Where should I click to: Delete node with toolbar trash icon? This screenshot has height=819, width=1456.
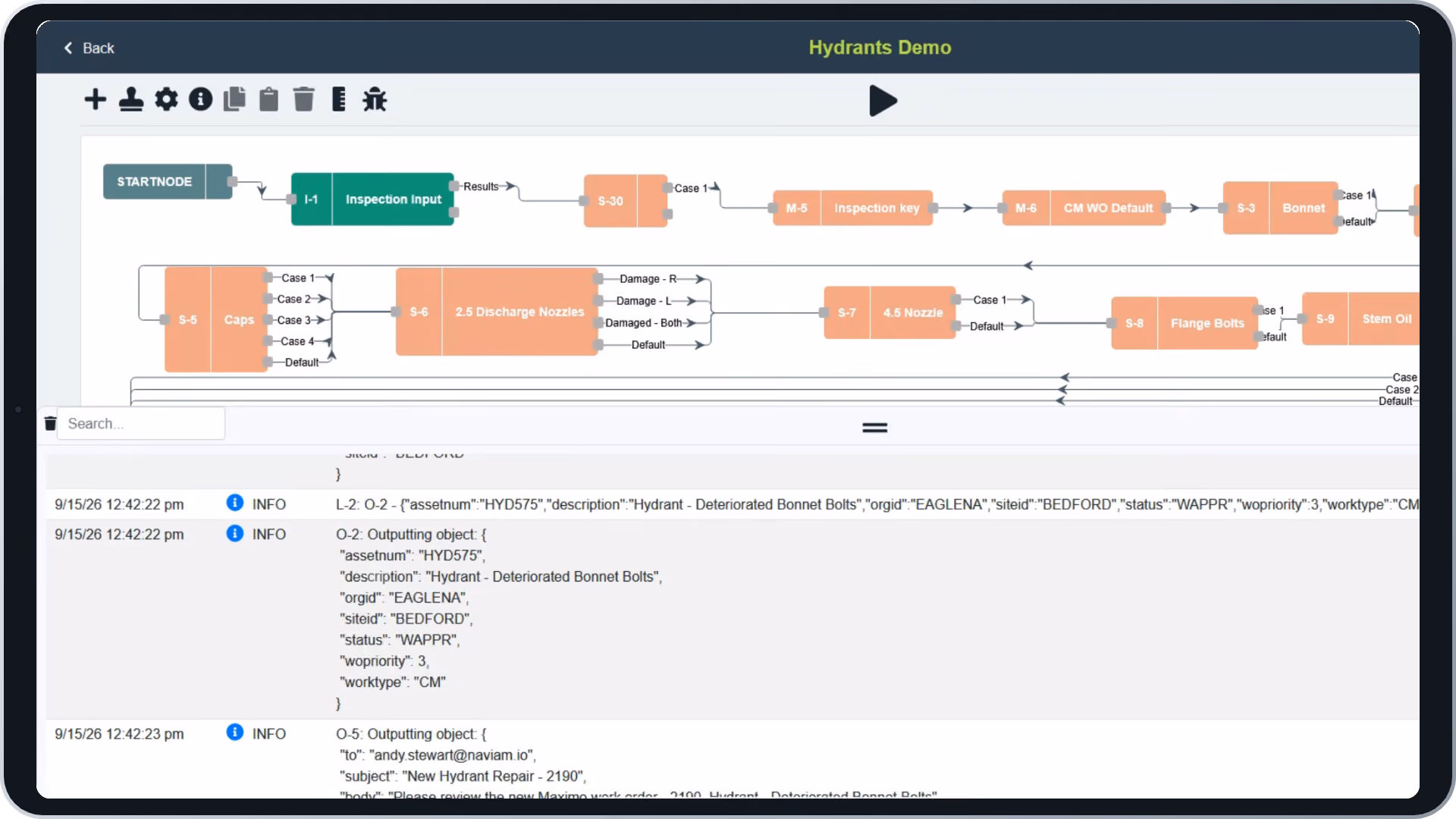click(303, 99)
